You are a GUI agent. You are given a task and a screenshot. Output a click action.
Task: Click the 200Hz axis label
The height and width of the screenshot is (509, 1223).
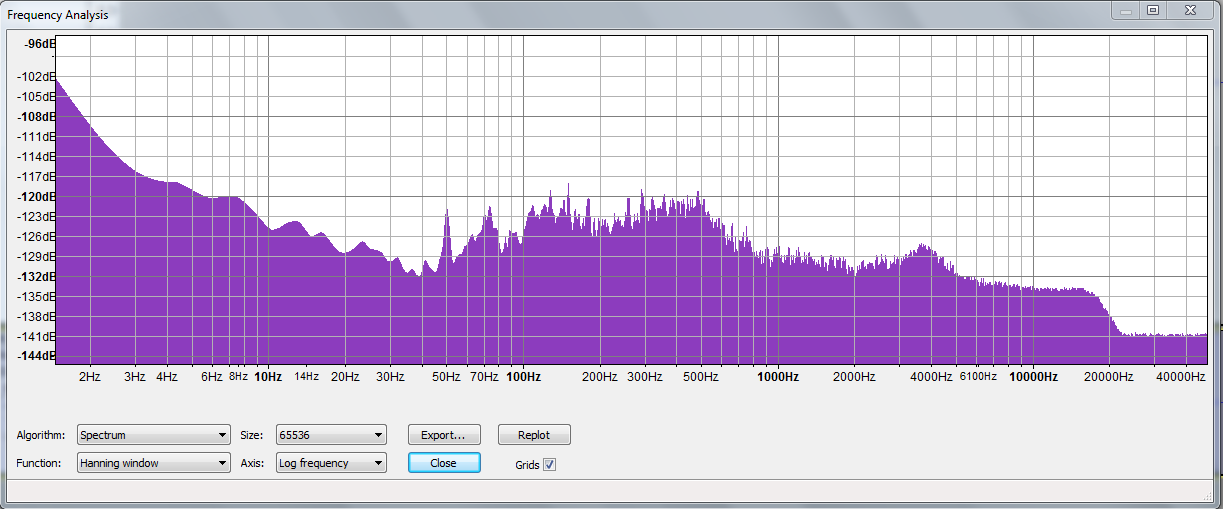click(599, 377)
